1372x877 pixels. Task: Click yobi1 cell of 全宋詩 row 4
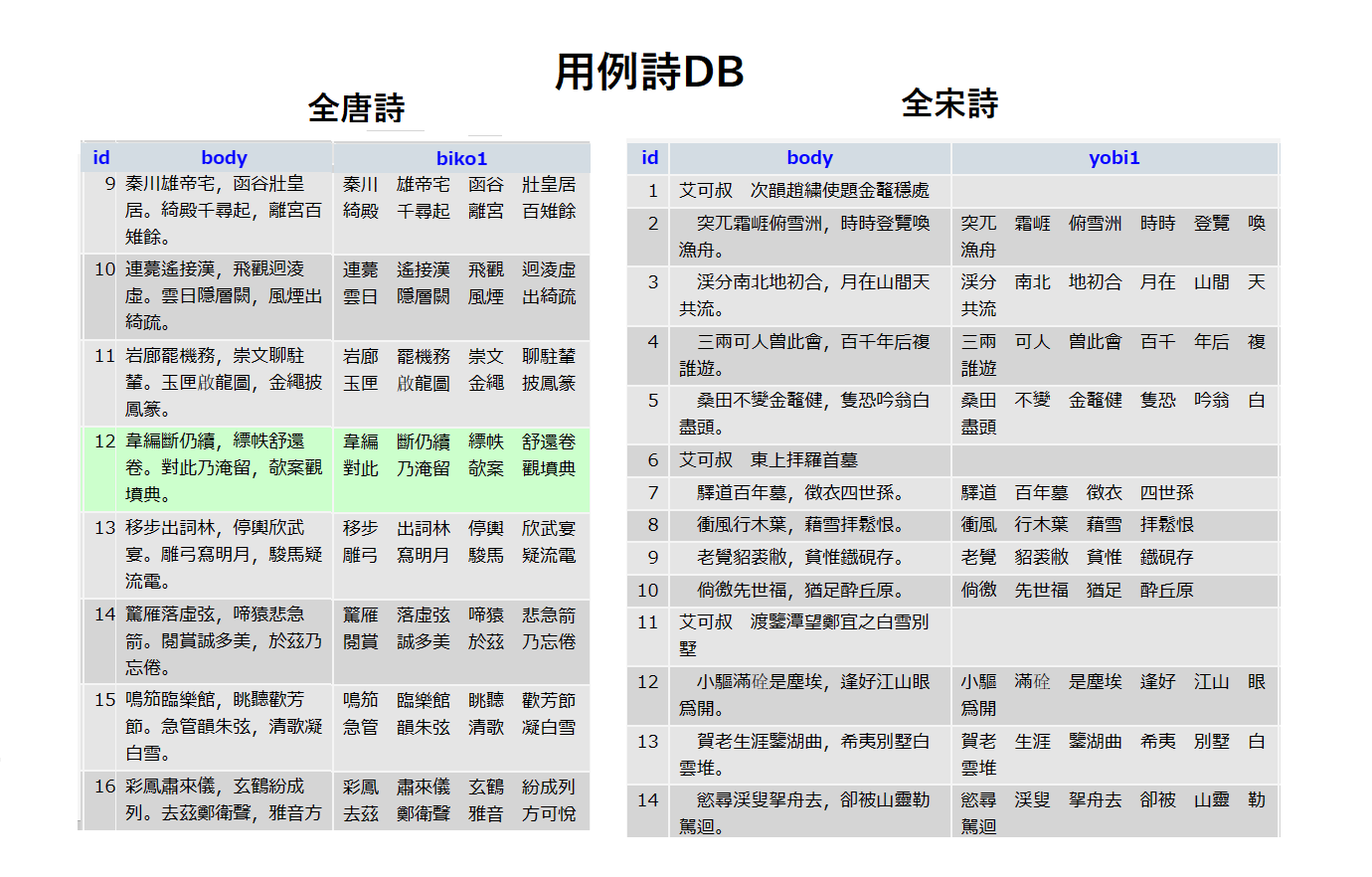coord(1115,355)
